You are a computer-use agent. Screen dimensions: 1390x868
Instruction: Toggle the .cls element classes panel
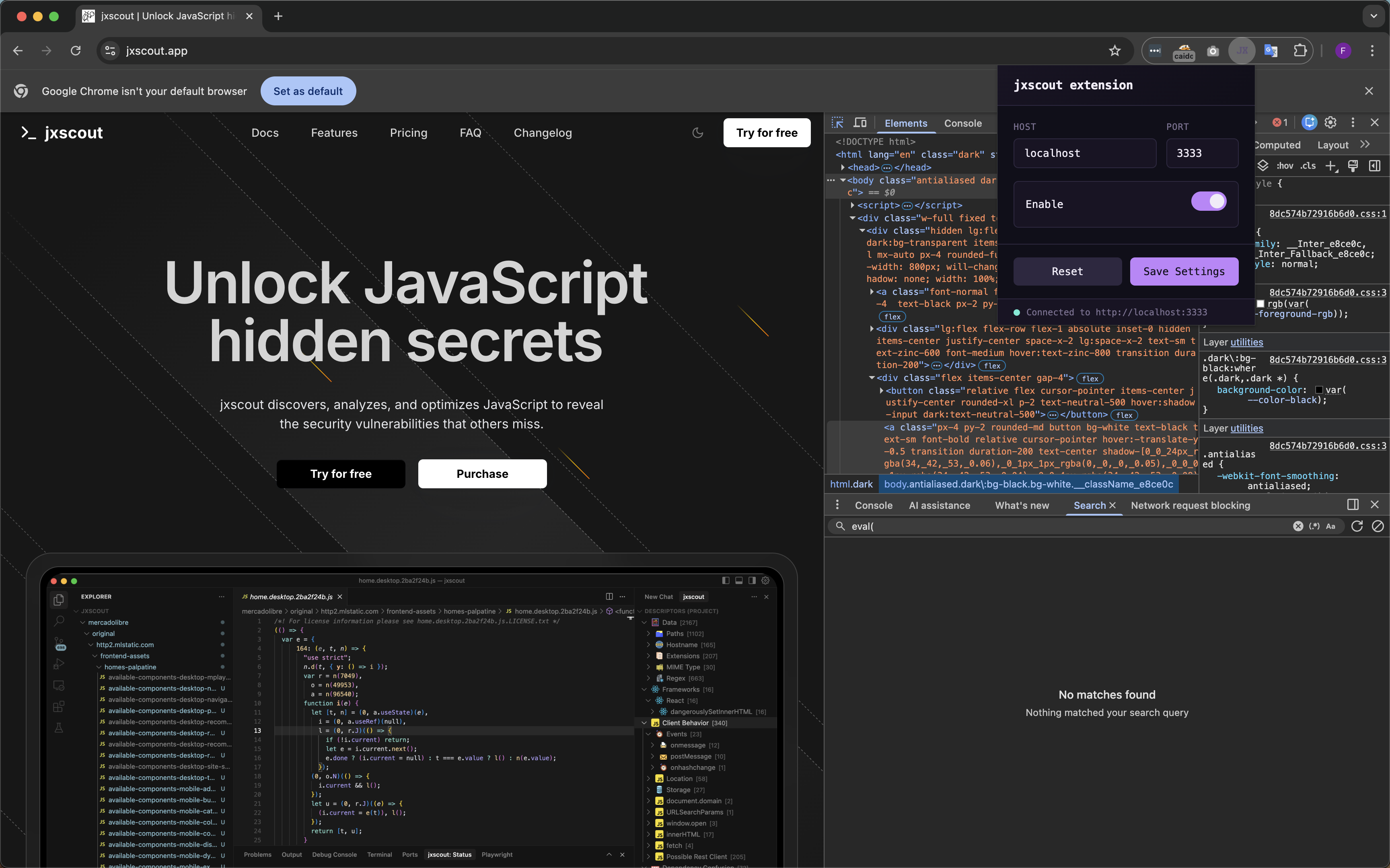coord(1308,166)
